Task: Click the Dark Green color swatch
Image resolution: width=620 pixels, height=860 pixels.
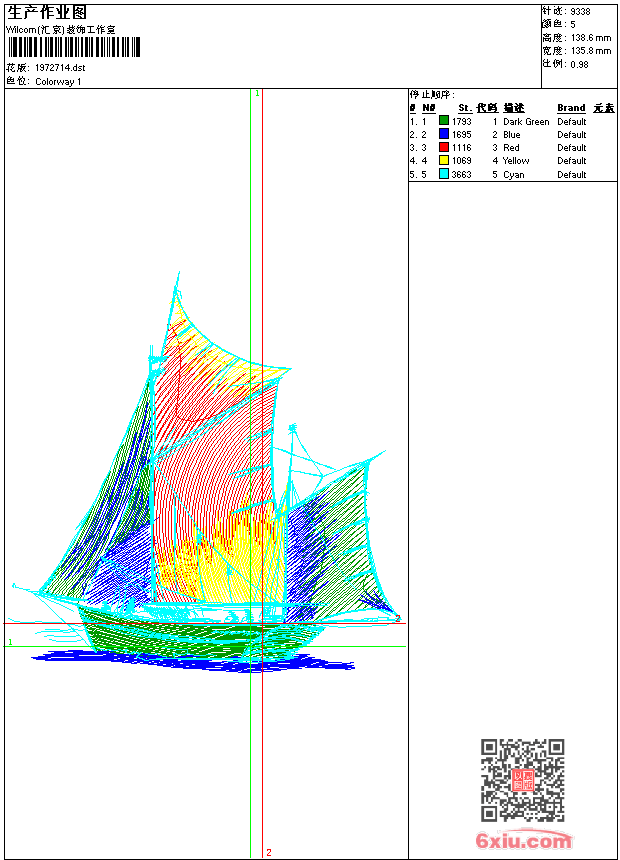Action: [x=443, y=121]
